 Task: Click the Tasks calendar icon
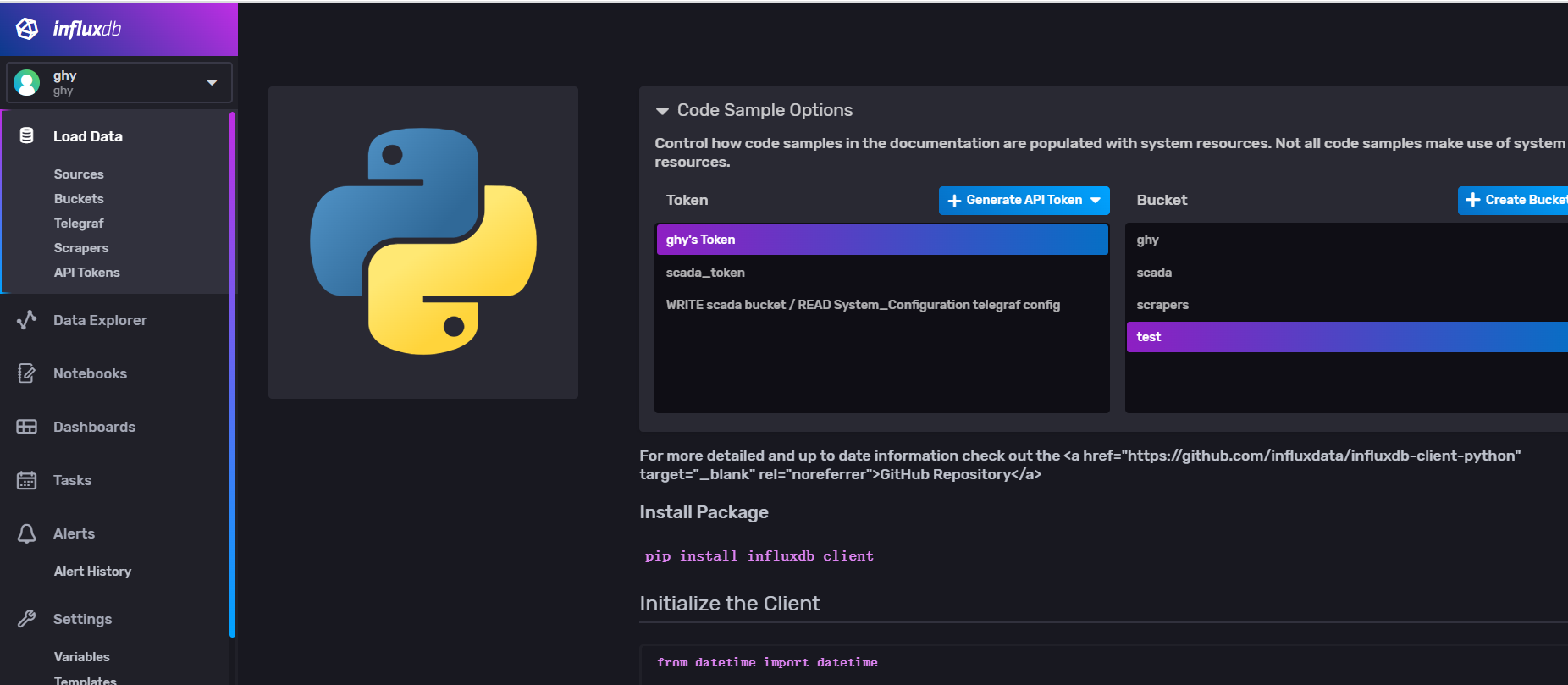point(27,480)
